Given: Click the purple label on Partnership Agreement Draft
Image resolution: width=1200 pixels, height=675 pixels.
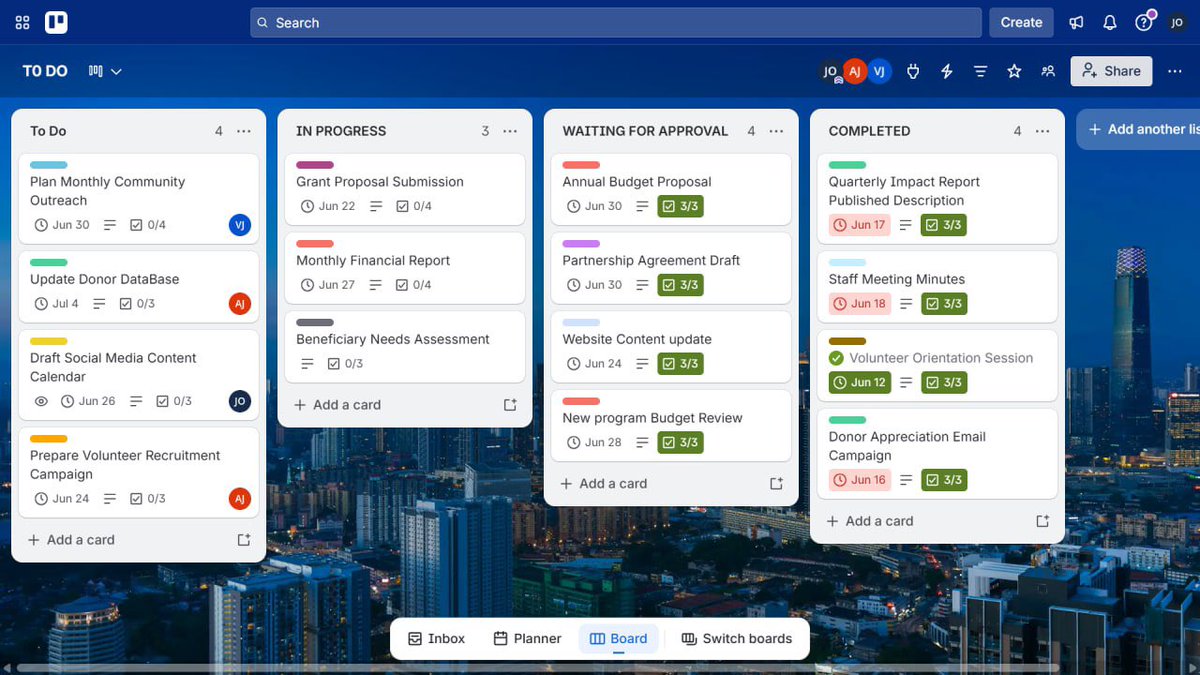Looking at the screenshot, I should [581, 244].
